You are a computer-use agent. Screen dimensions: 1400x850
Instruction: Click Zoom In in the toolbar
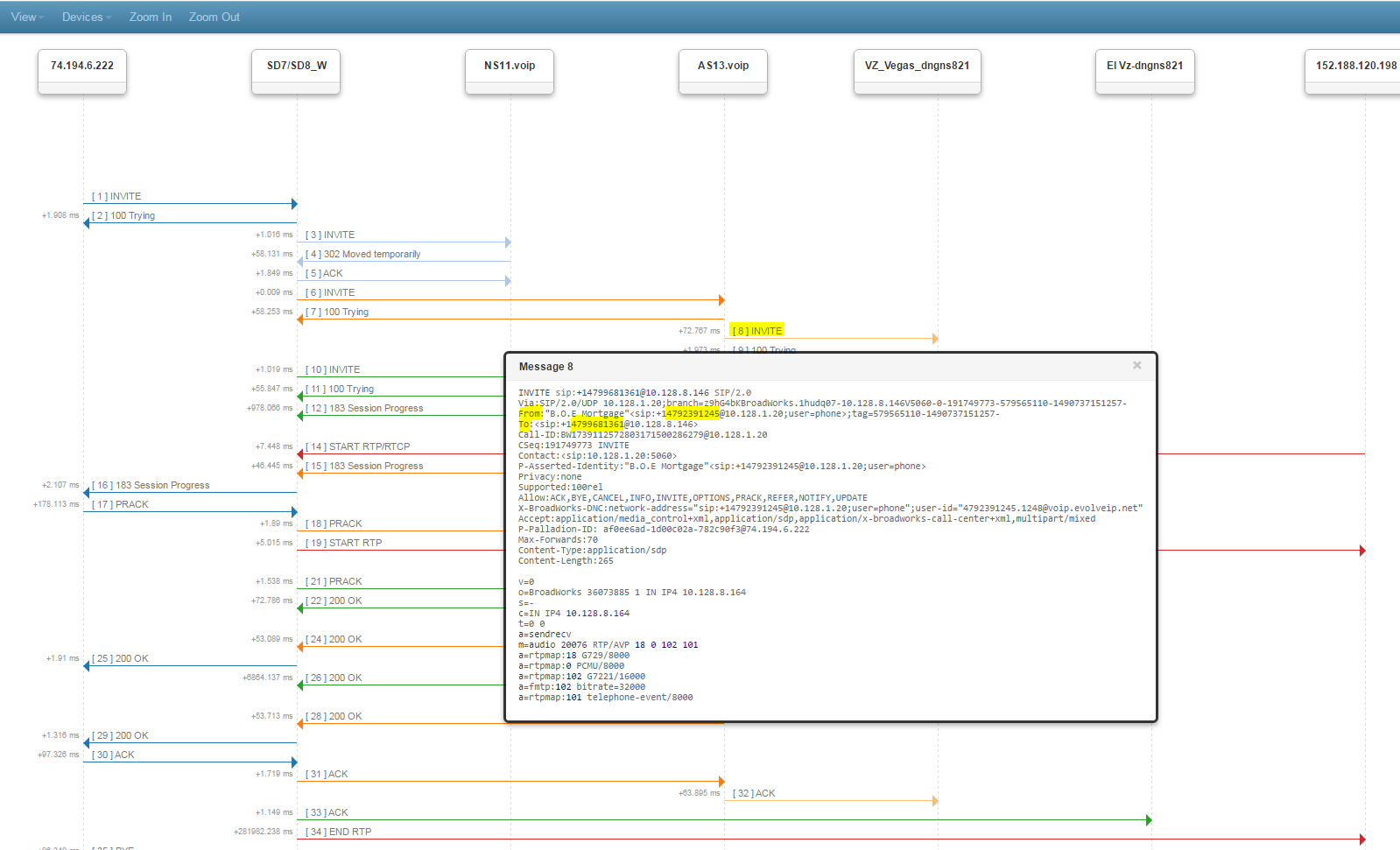(150, 17)
